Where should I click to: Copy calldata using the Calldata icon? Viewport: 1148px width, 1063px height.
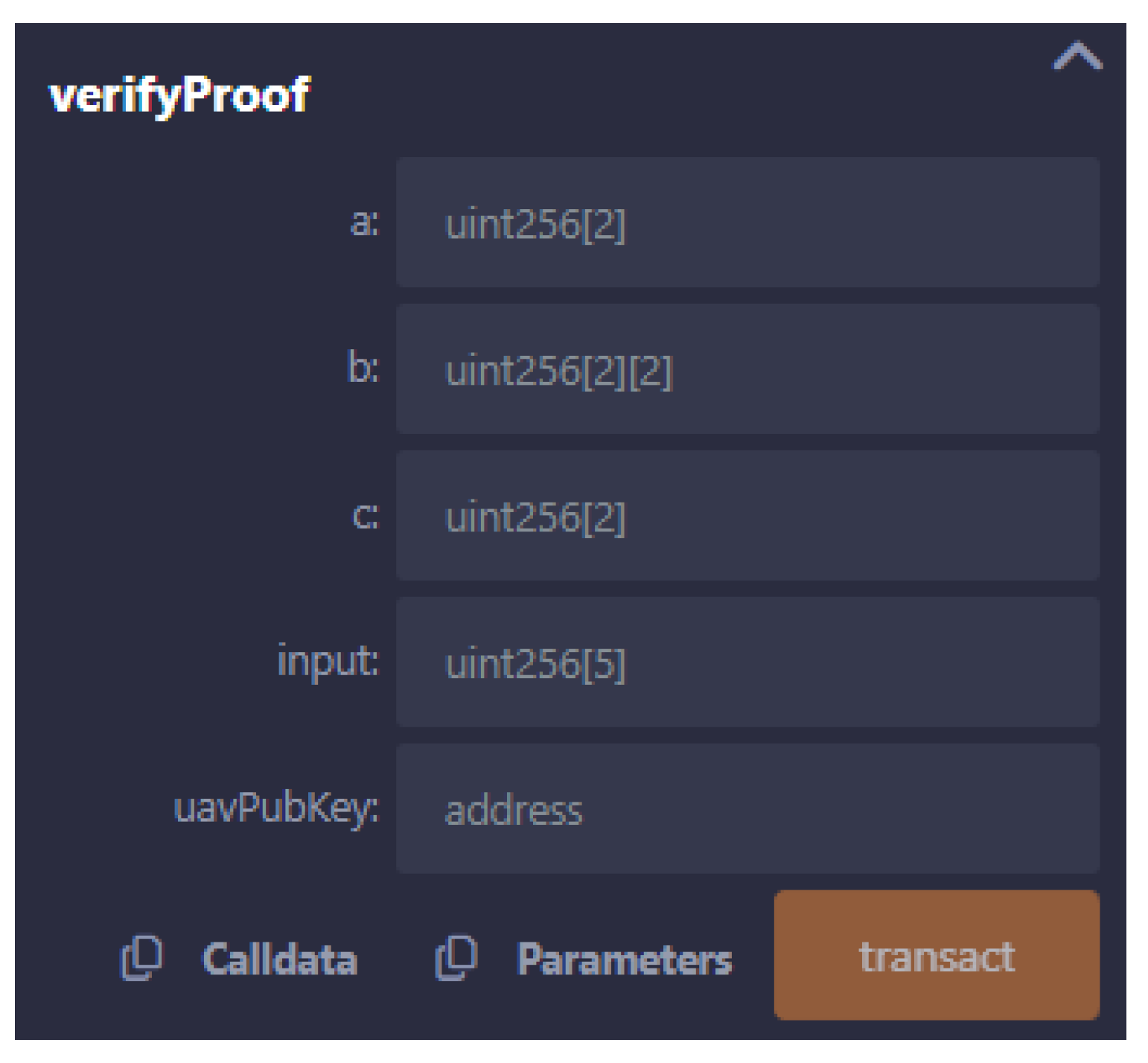pos(141,957)
